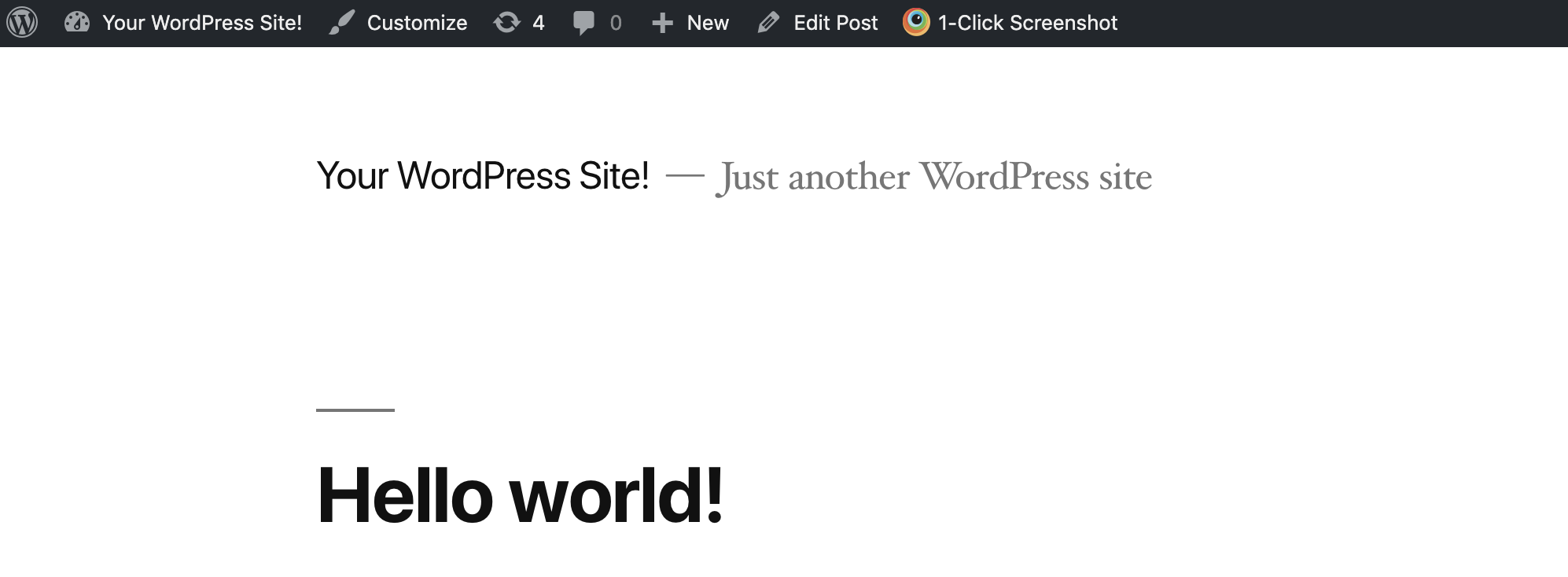Open the Customize admin bar item
This screenshot has height=577, width=1568.
coord(417,23)
